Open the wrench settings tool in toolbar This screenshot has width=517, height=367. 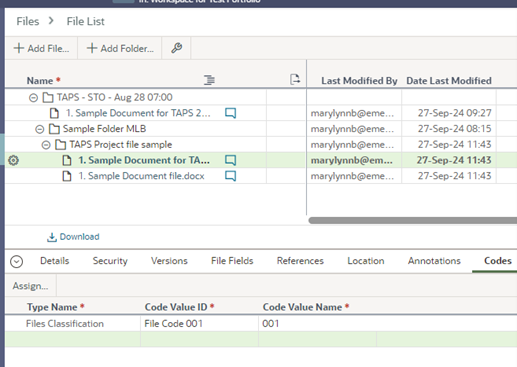[176, 48]
